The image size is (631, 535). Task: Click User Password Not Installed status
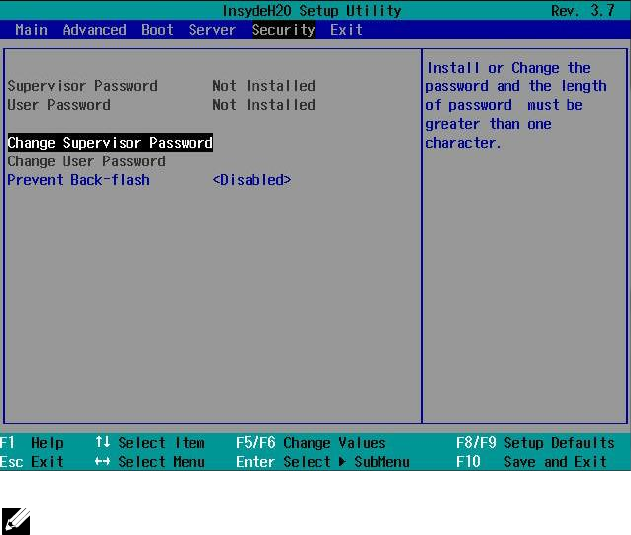264,105
